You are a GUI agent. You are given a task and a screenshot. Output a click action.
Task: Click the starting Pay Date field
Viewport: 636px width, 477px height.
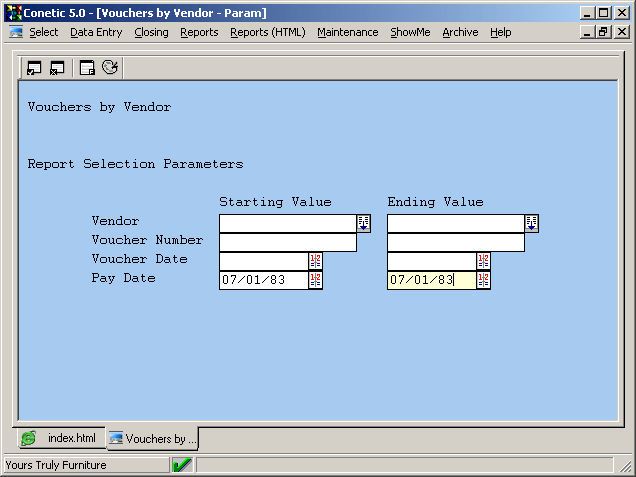[263, 280]
